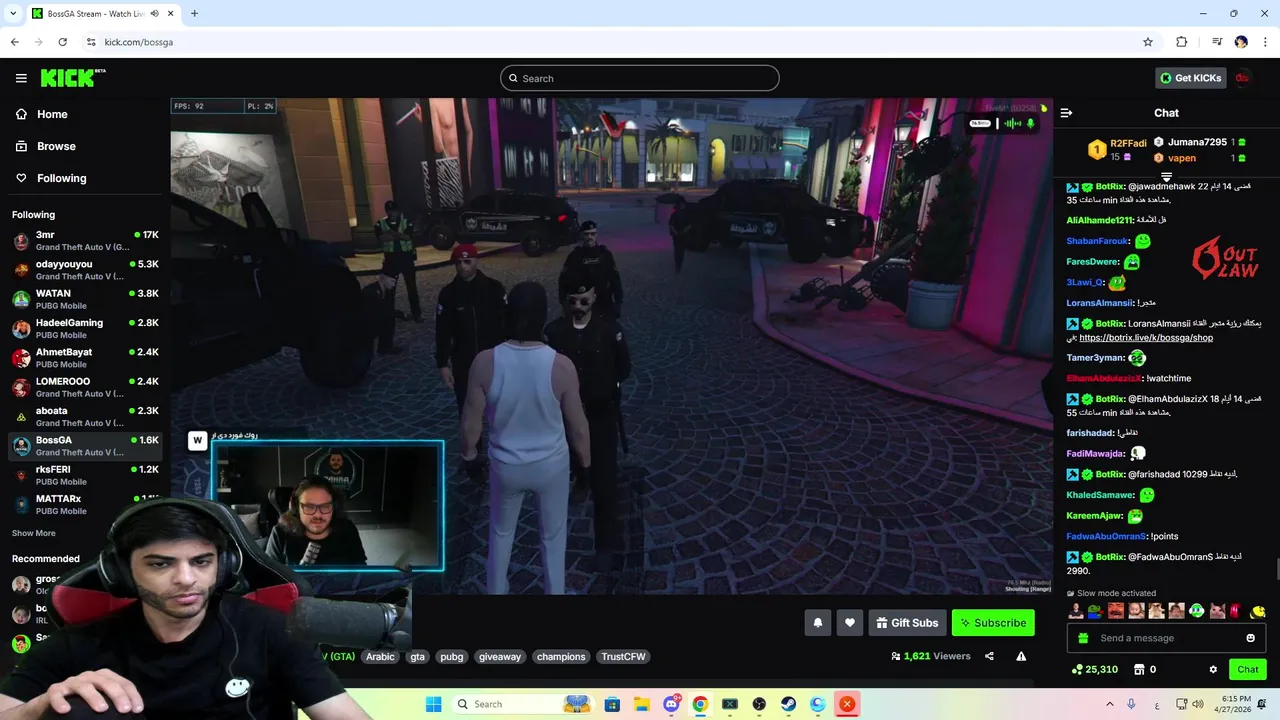This screenshot has height=720, width=1280.
Task: Open 3mr channel in Following list
Action: 85,241
